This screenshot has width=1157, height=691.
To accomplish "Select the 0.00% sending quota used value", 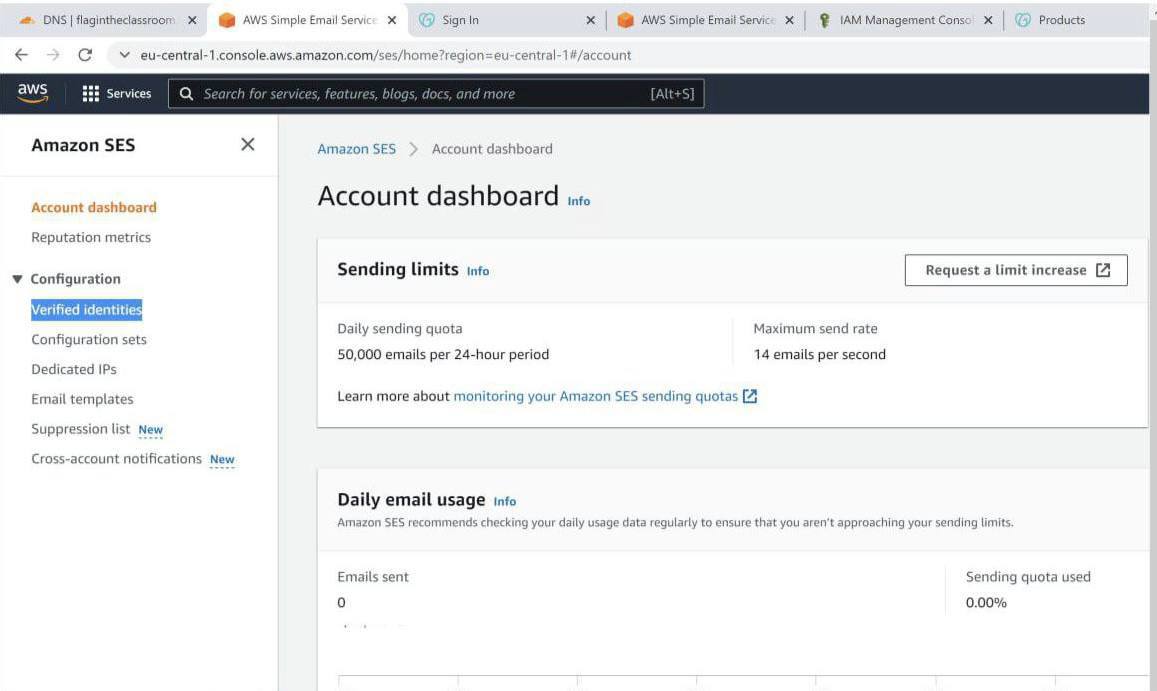I will coord(986,602).
